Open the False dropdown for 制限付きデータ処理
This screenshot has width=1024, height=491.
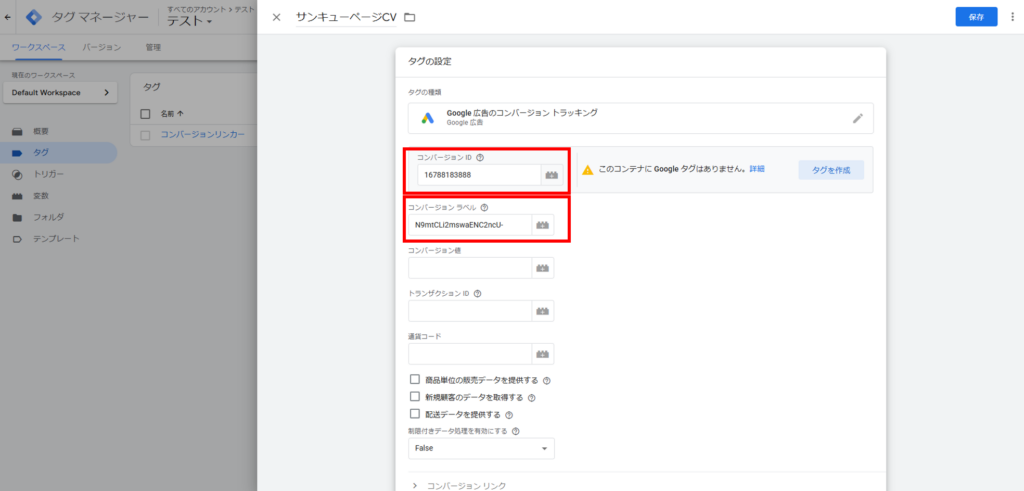point(481,449)
